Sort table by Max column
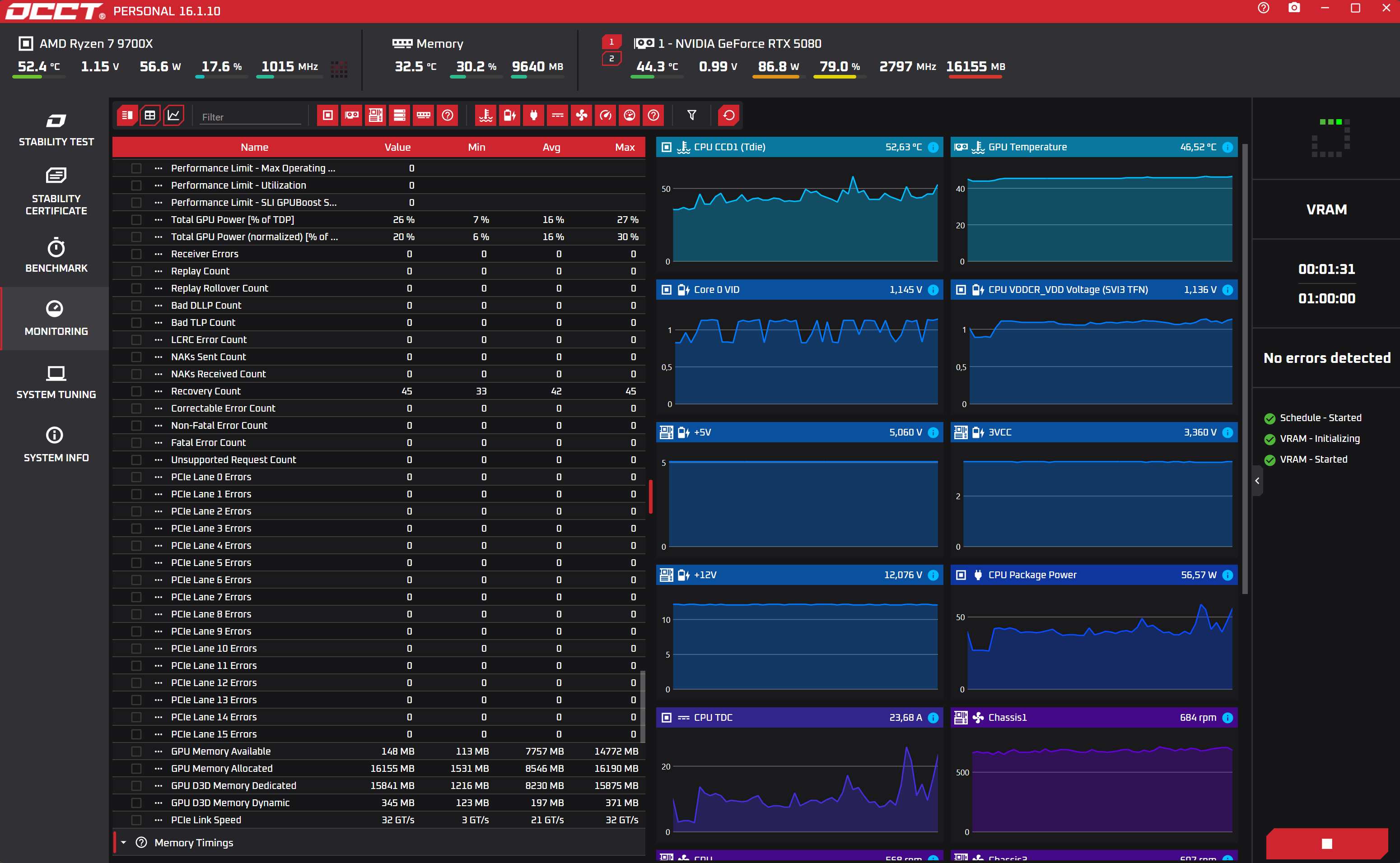 point(625,147)
